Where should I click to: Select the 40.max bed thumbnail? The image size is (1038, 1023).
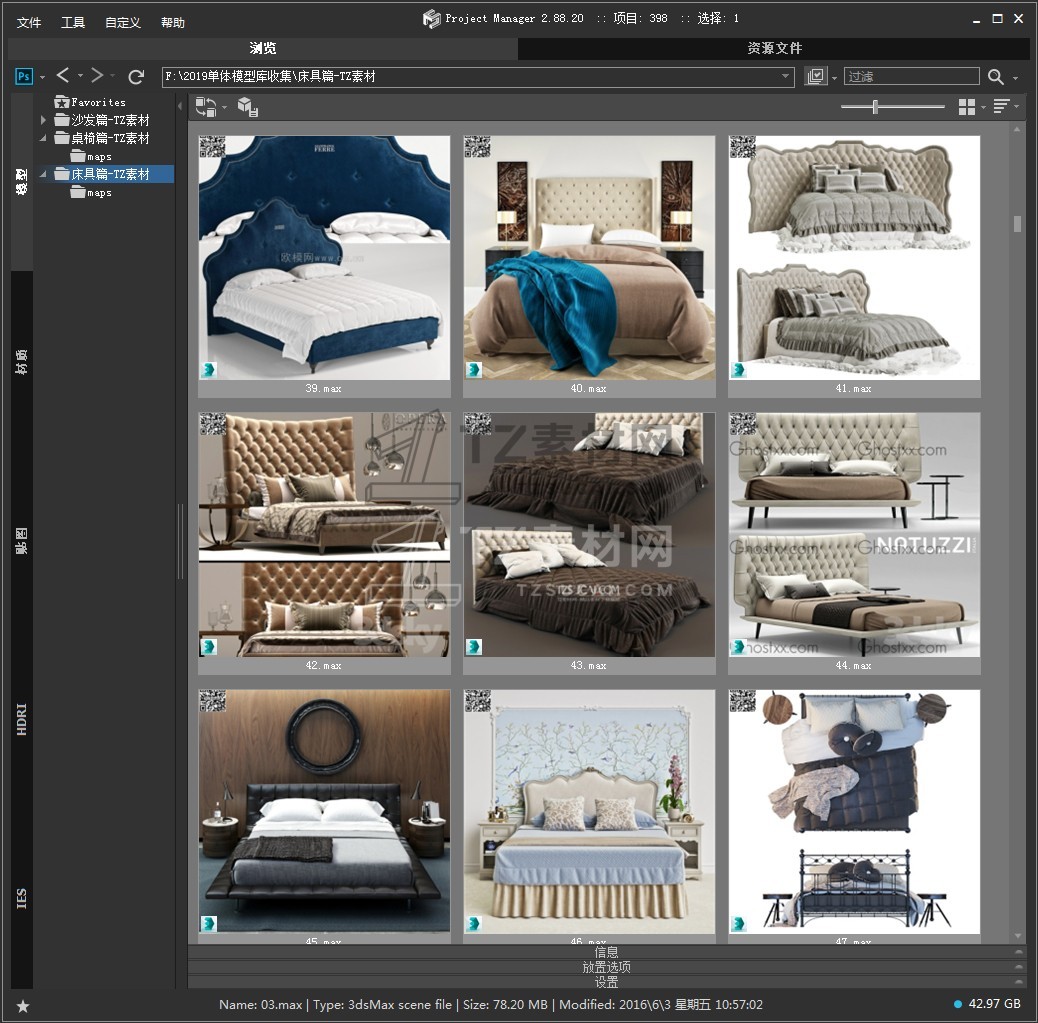[x=588, y=258]
